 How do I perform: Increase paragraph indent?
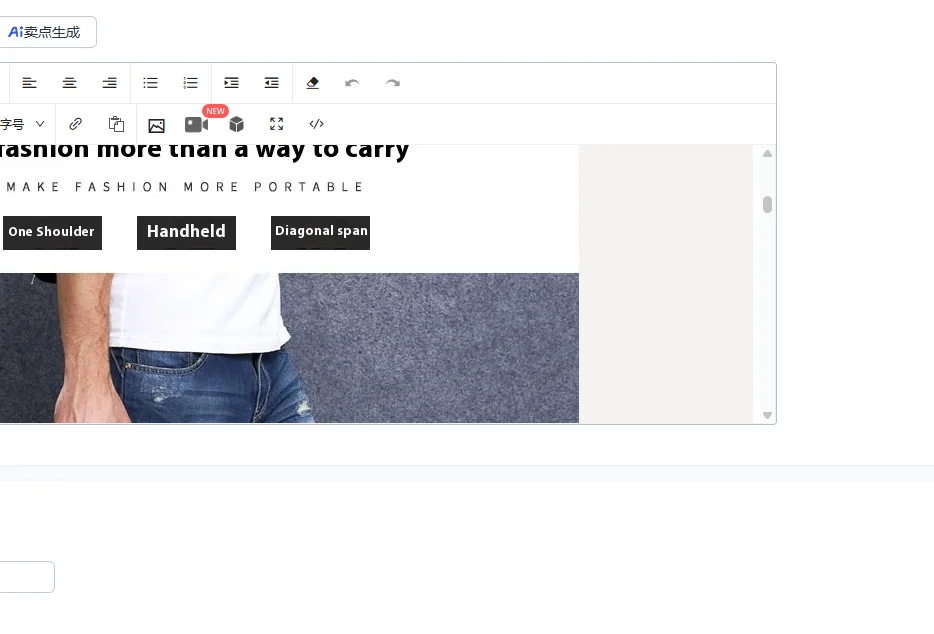point(232,83)
